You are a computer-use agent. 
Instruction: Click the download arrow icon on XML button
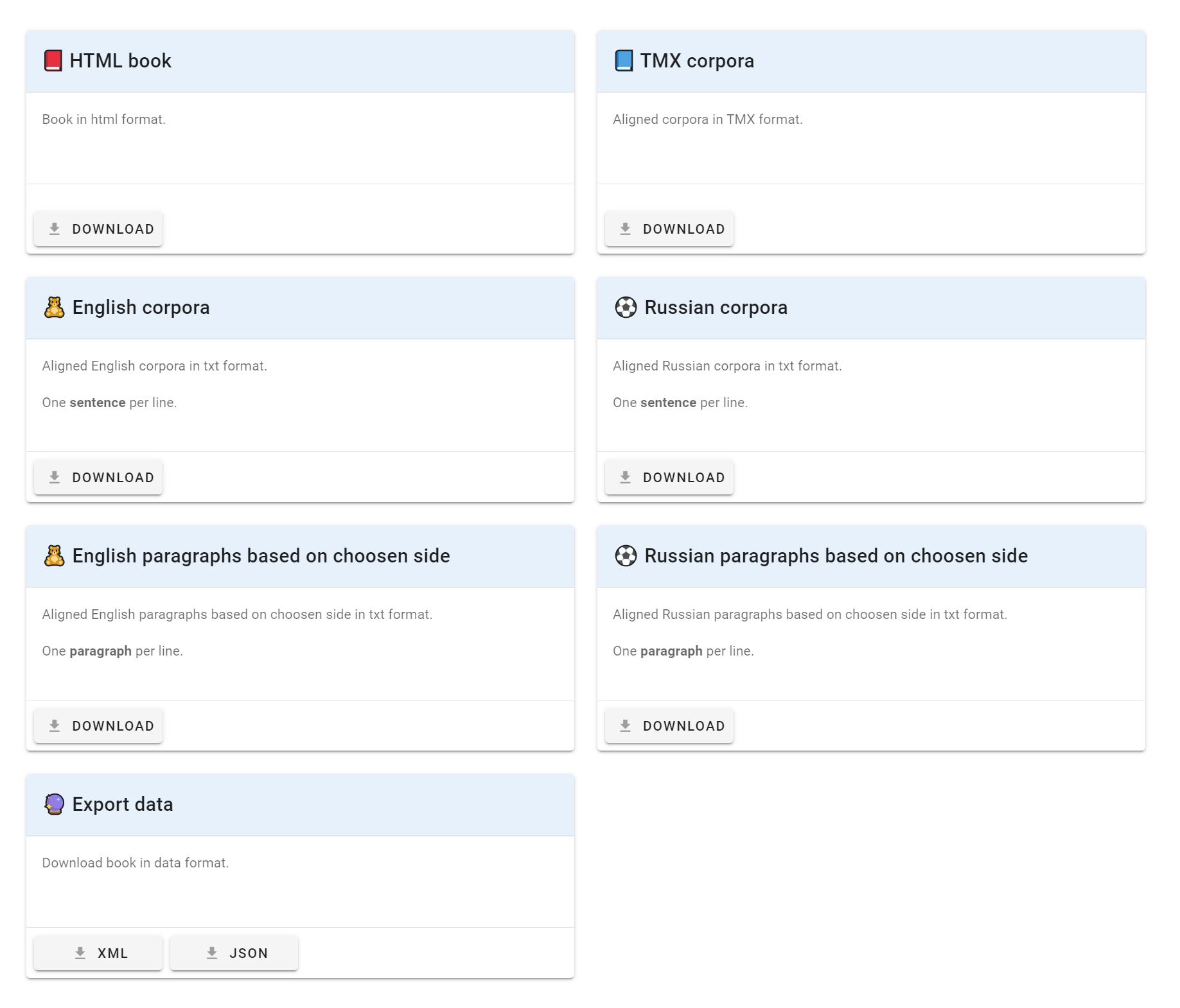[x=80, y=953]
